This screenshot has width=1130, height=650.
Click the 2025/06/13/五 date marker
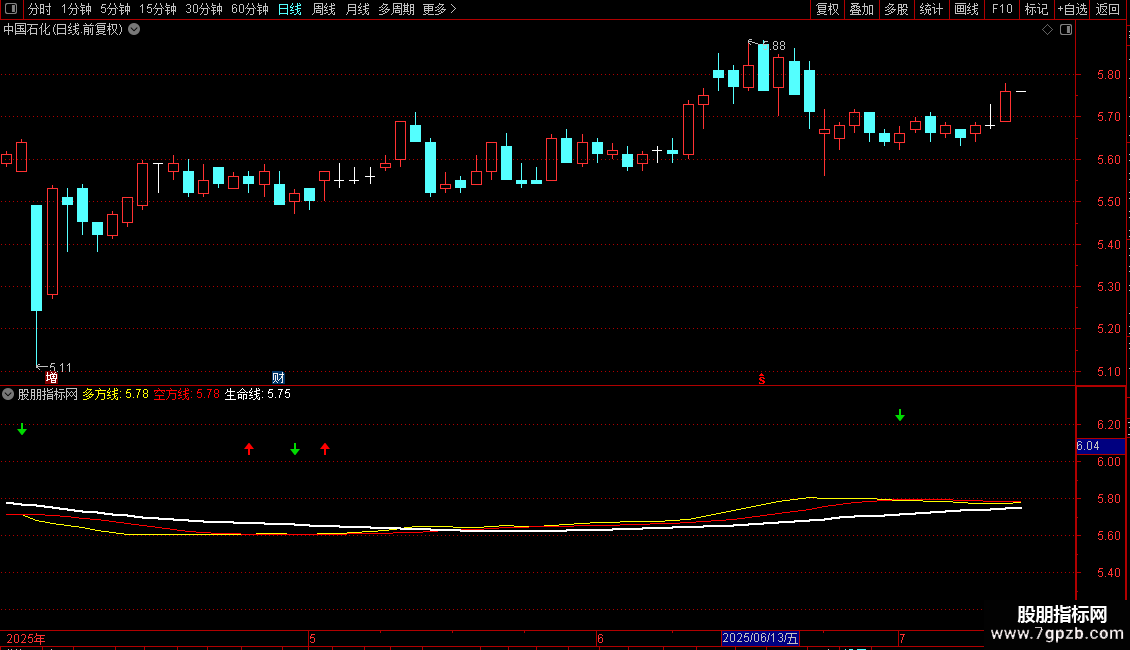[760, 638]
